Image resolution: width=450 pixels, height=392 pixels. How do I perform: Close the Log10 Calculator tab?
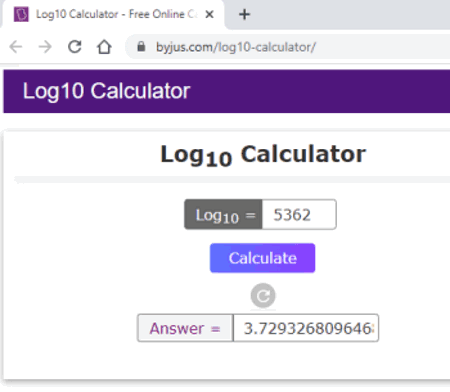click(x=209, y=14)
